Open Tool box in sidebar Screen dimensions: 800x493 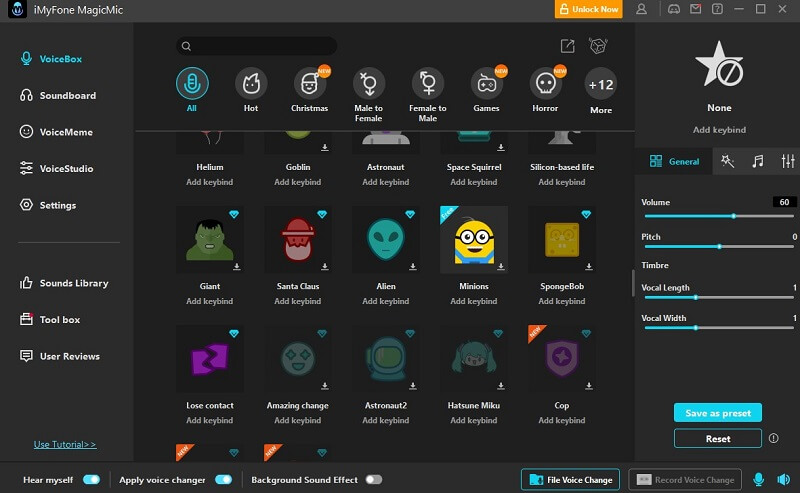pyautogui.click(x=49, y=320)
